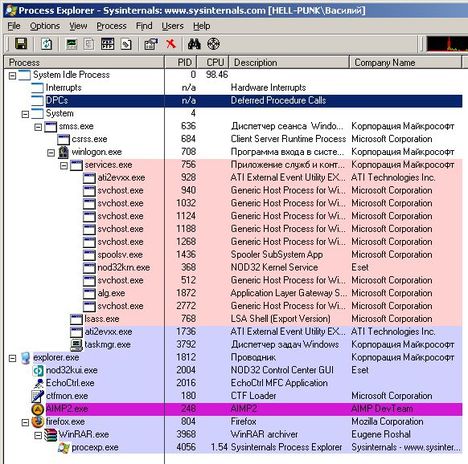Image resolution: width=468 pixels, height=464 pixels.
Task: Select the svchost.exe row with PID 2772
Action: tap(233, 306)
